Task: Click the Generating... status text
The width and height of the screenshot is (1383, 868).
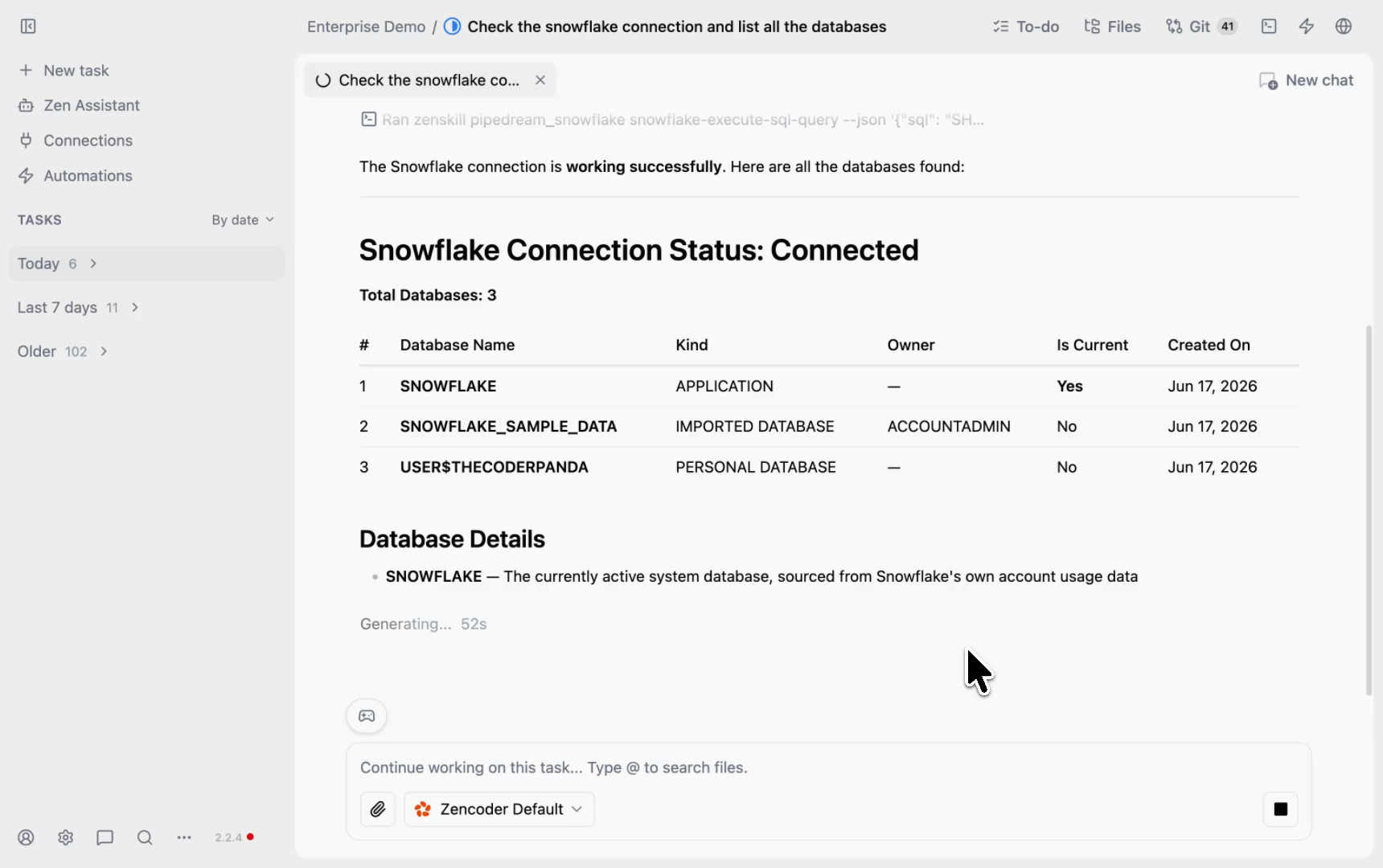Action: pos(405,624)
